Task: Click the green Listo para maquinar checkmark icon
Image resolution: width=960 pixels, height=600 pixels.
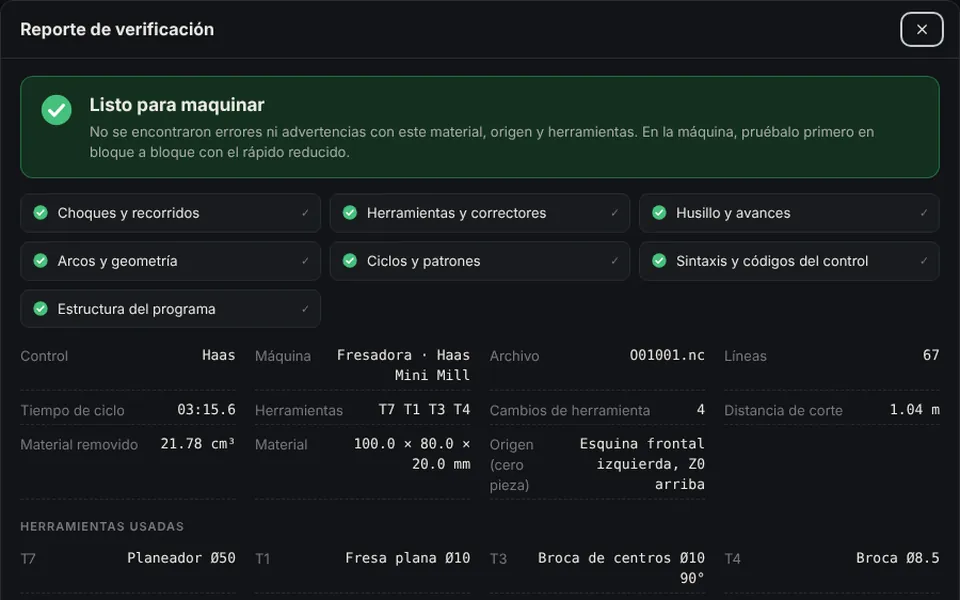Action: 56,110
